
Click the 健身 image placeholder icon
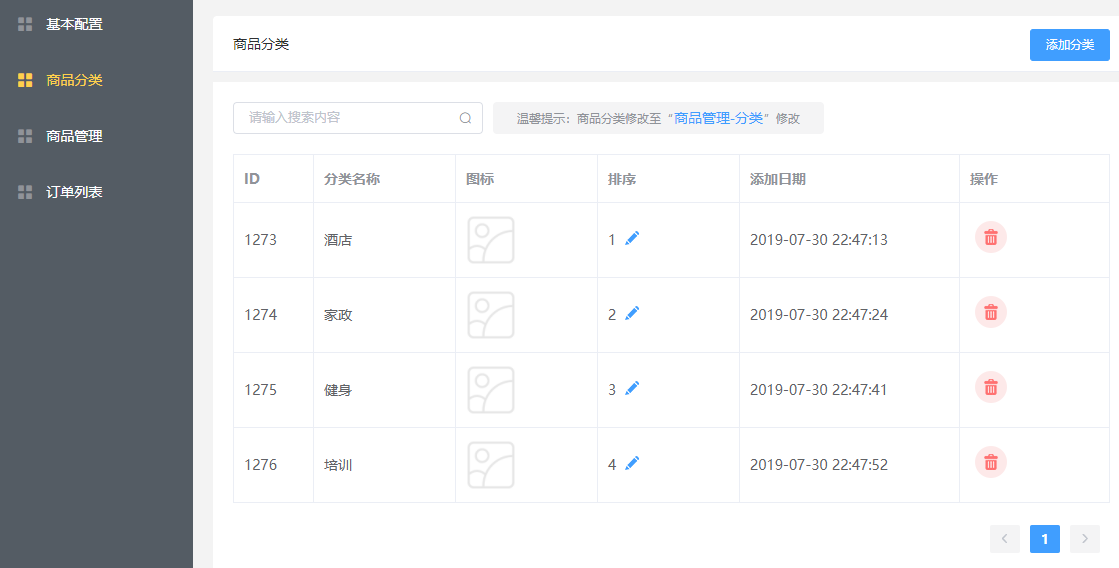pos(491,390)
